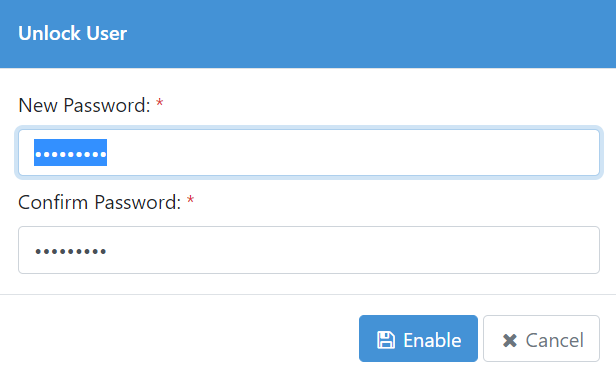Click the Enable button
The image size is (616, 378).
point(418,338)
